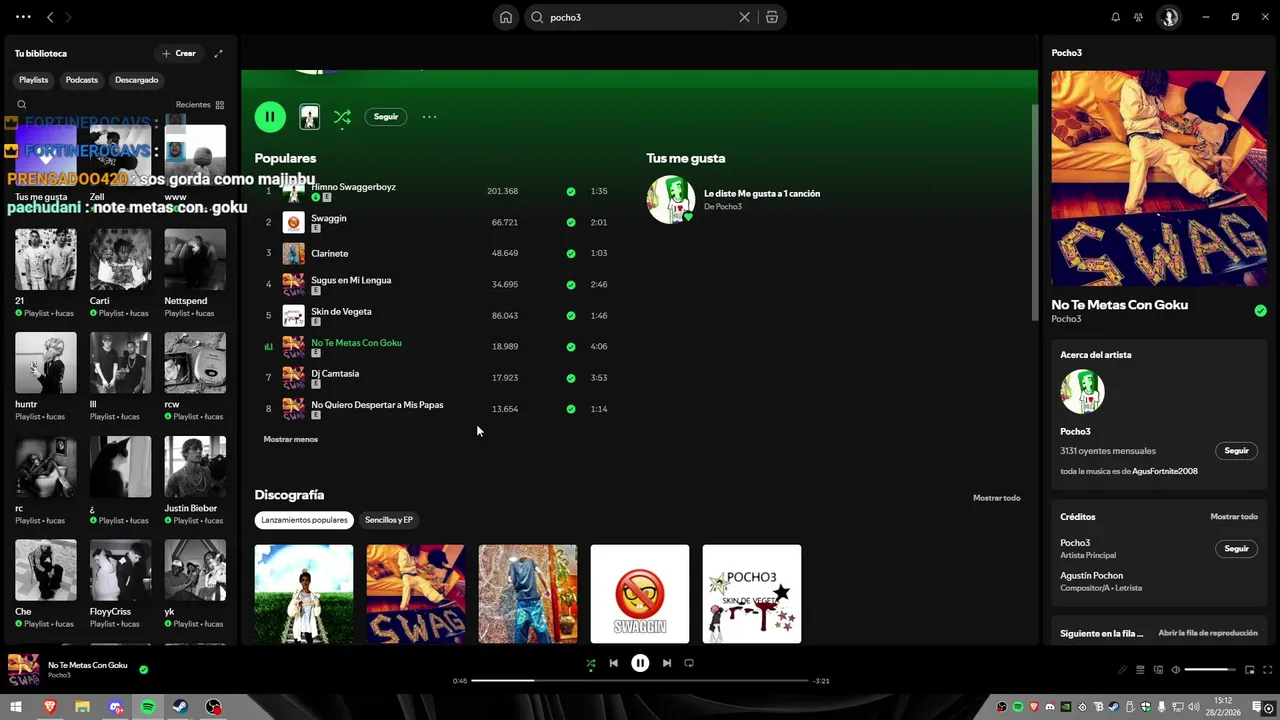Toggle saved checkmark for Clarinete
The image size is (1280, 720).
click(x=571, y=253)
